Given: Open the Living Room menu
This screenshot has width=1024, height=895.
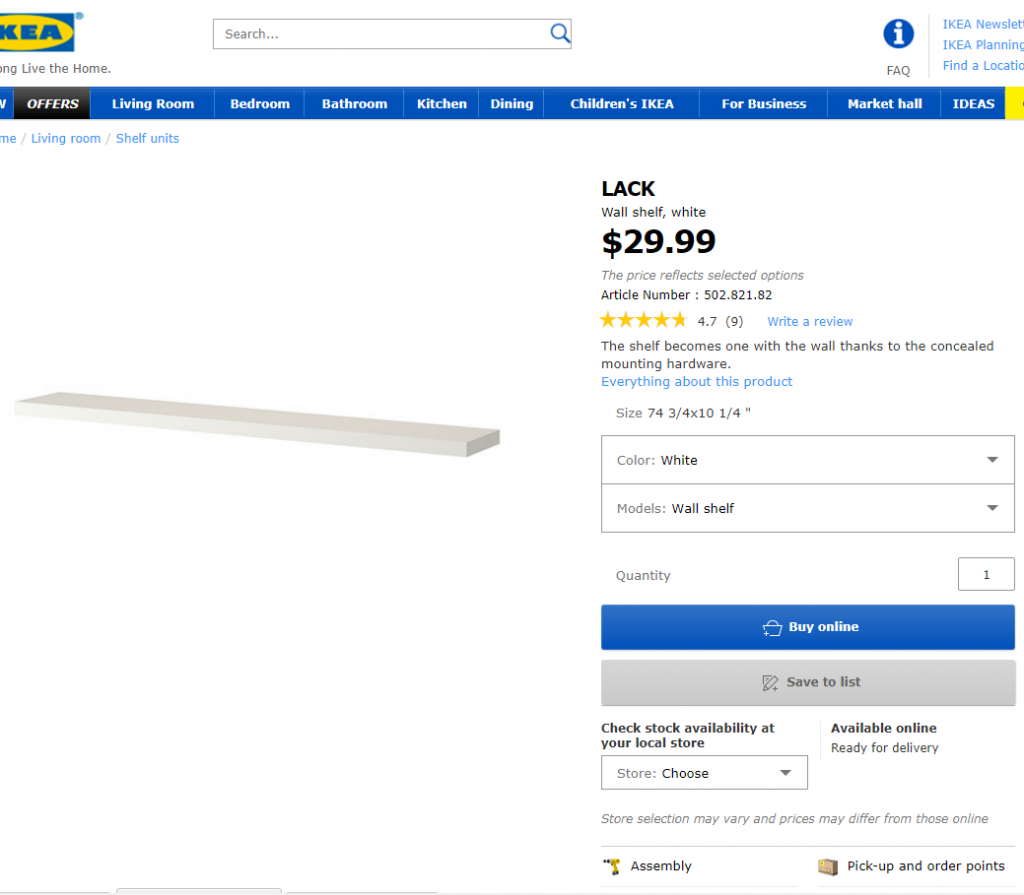Looking at the screenshot, I should click(x=153, y=104).
